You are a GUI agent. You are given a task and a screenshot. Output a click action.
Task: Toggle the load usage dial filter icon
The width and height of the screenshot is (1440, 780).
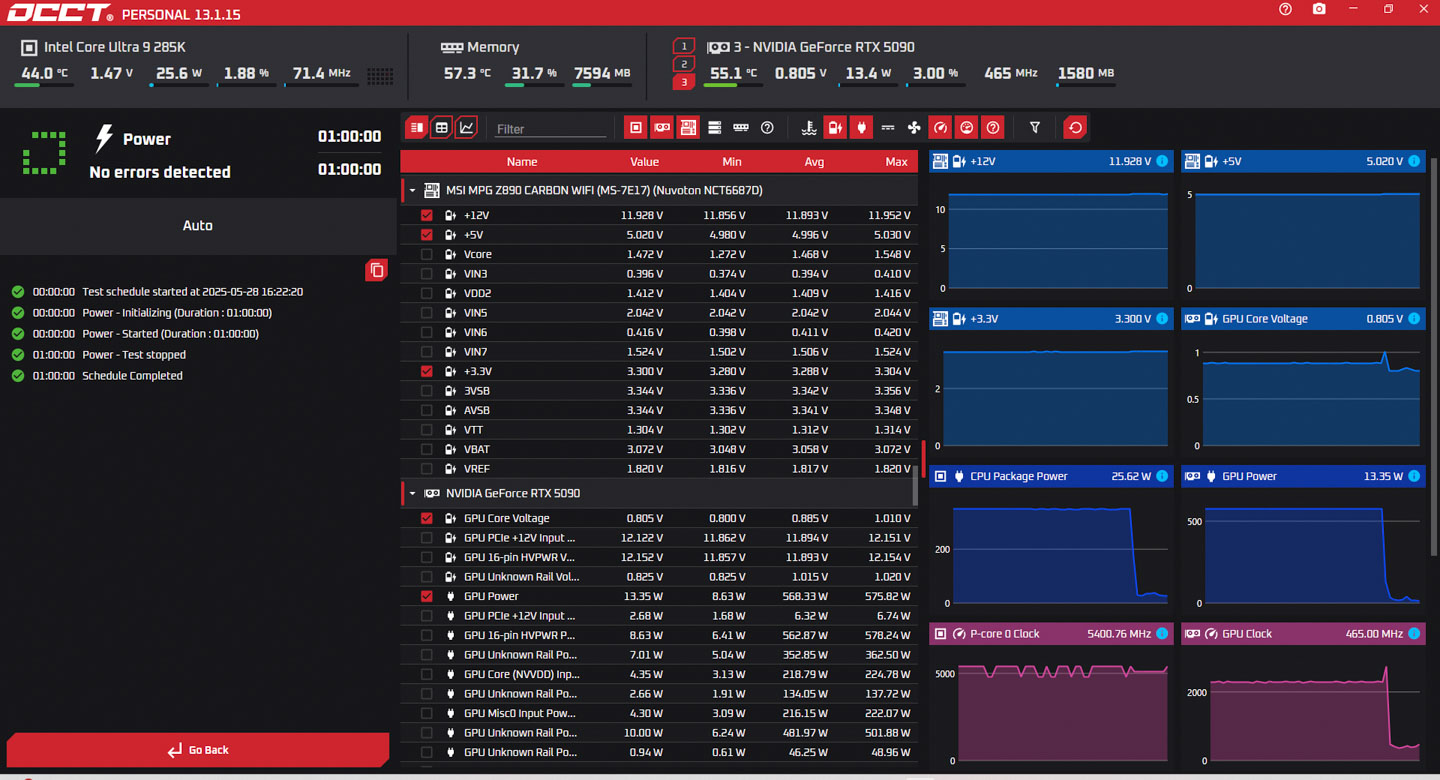[x=966, y=128]
